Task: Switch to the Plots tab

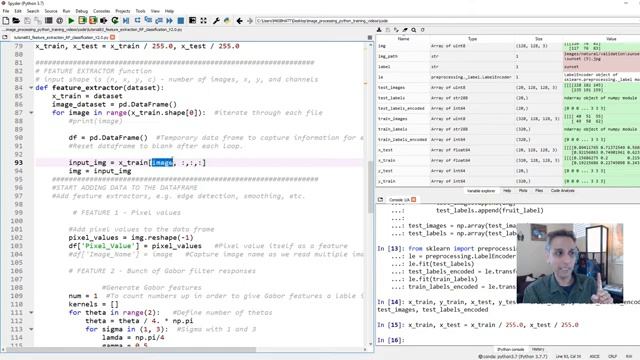Action: 523,191
